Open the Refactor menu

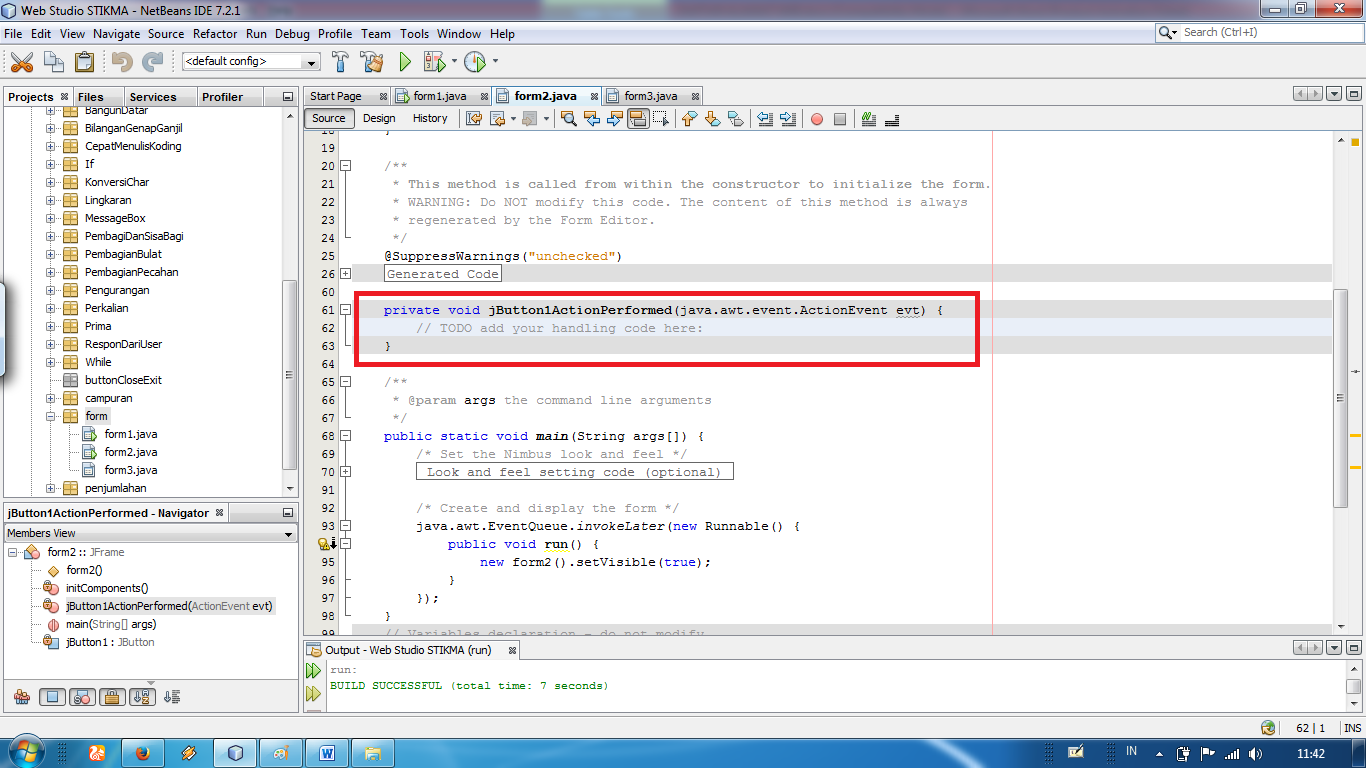tap(215, 33)
